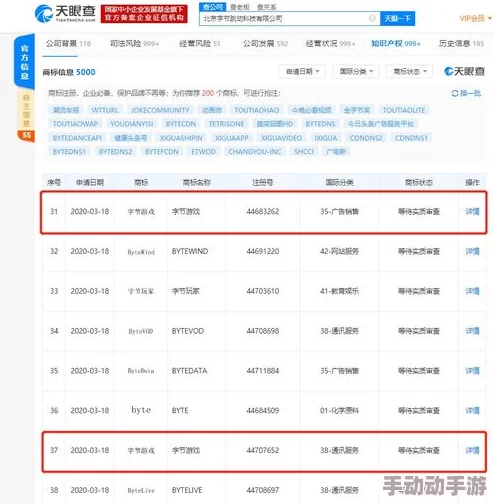This screenshot has width=493, height=504.
Task: Click the 01-化学原料 classification cell
Action: [x=339, y=410]
